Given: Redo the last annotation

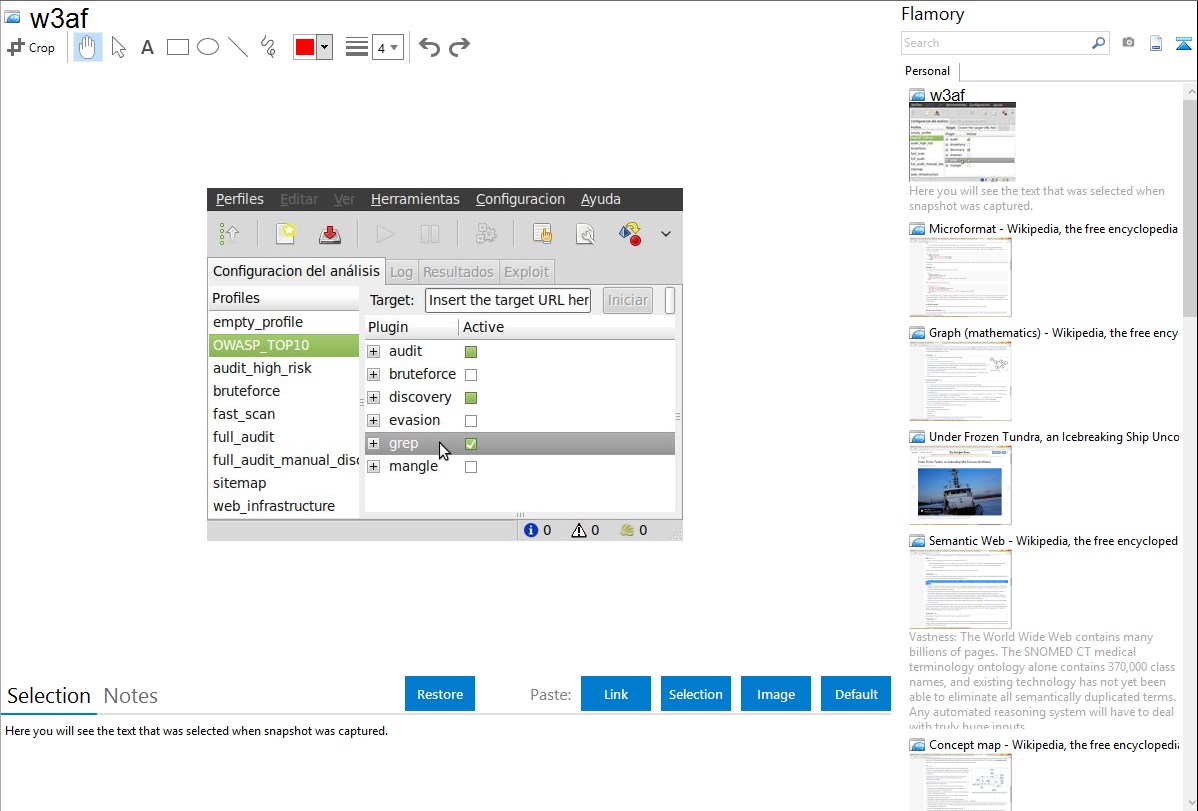Looking at the screenshot, I should 459,47.
